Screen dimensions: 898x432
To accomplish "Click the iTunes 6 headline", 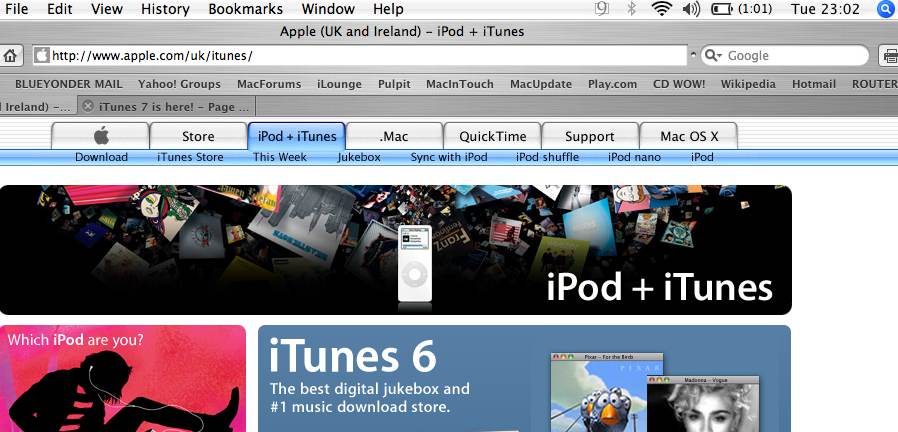I will tap(353, 356).
